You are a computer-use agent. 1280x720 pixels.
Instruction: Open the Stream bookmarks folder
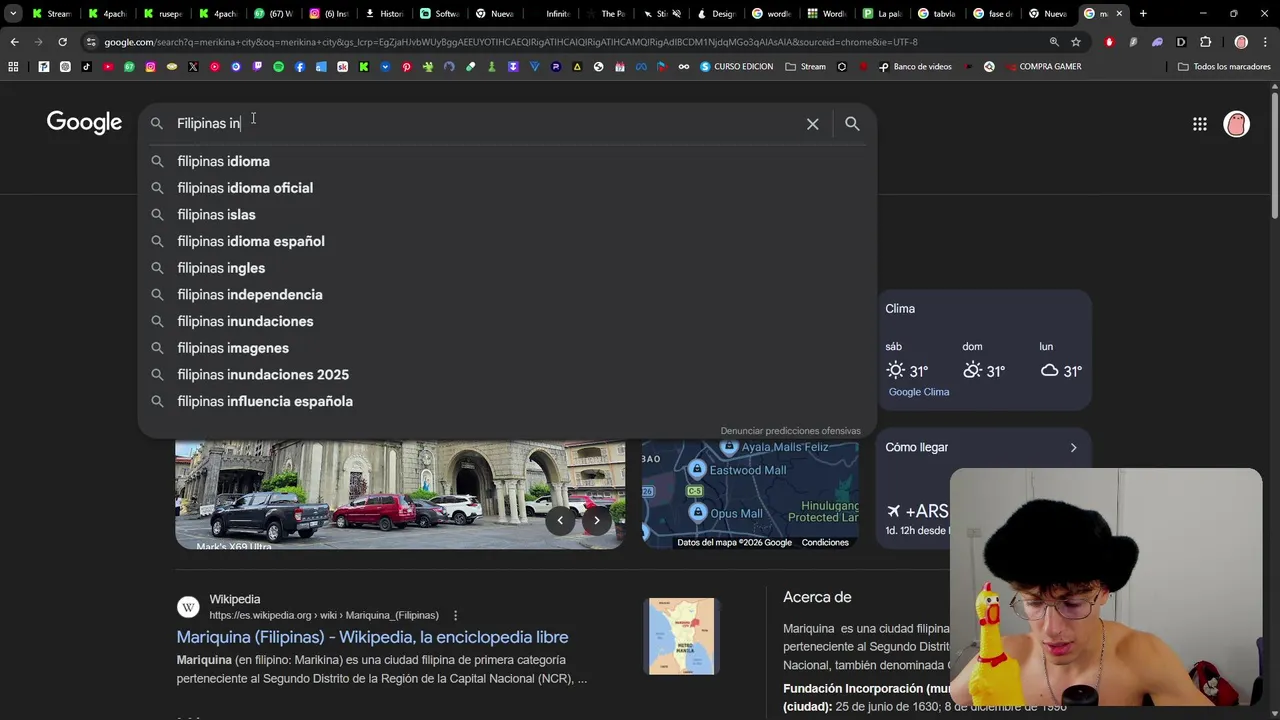pos(806,66)
